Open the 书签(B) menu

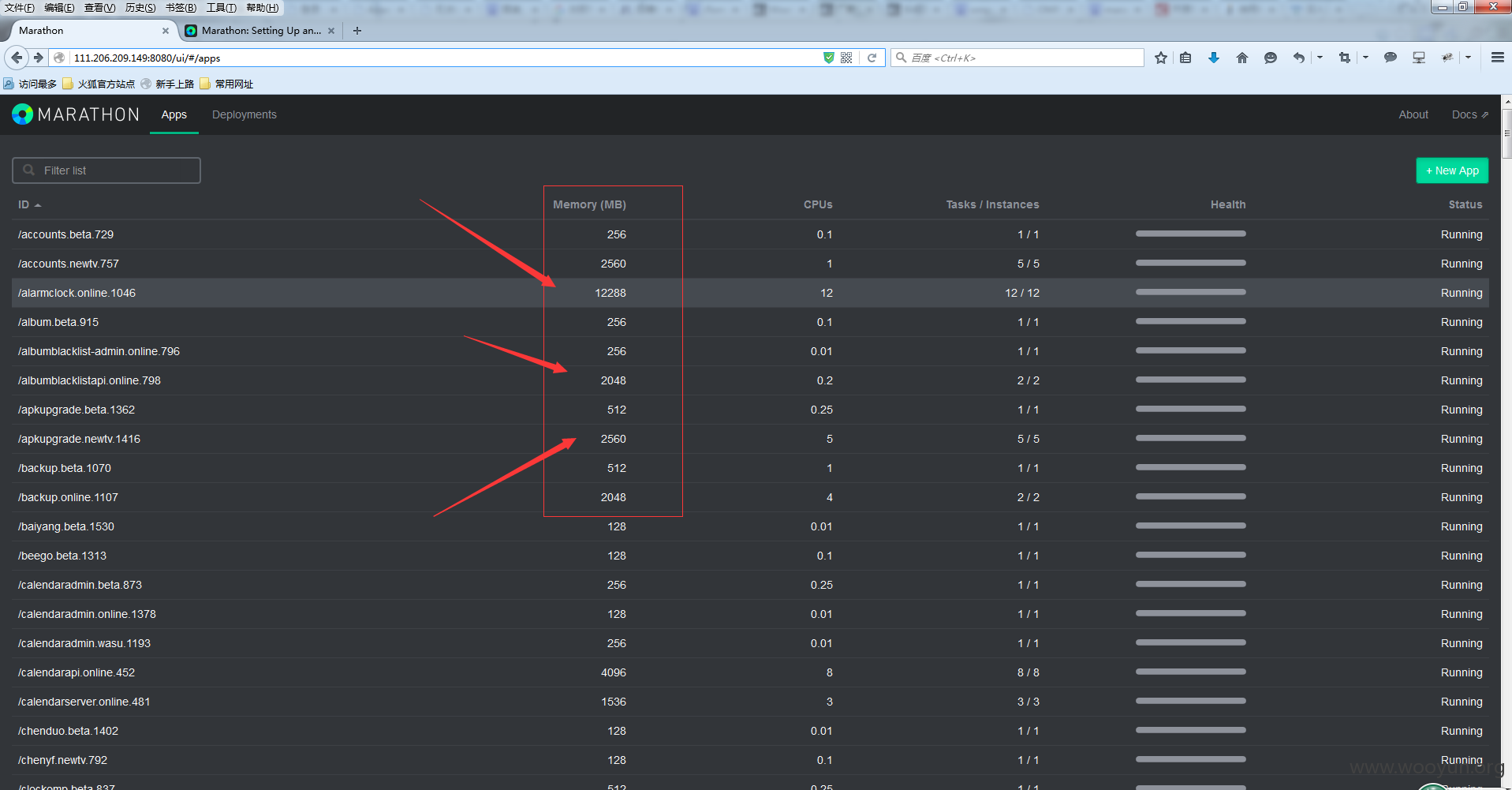181,7
